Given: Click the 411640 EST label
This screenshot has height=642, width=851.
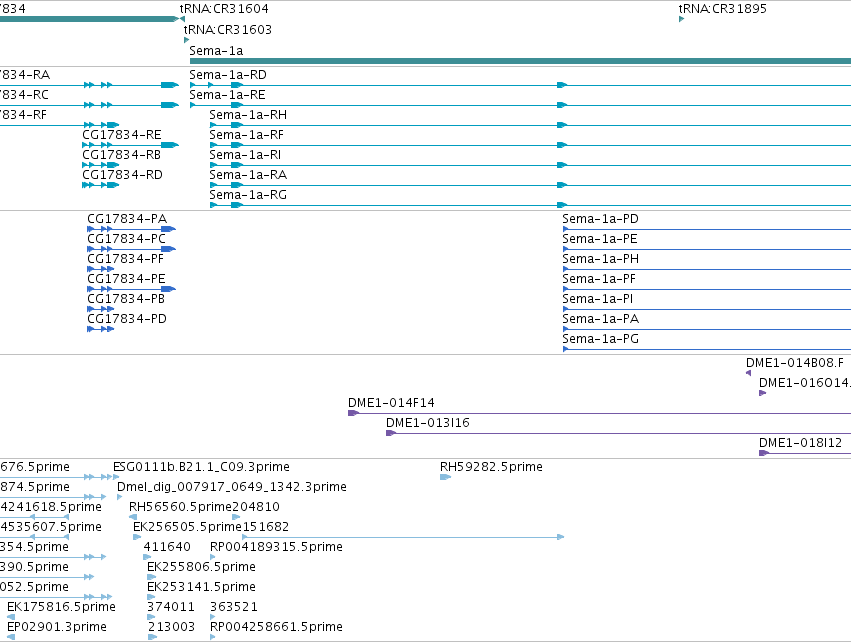Looking at the screenshot, I should [x=167, y=546].
